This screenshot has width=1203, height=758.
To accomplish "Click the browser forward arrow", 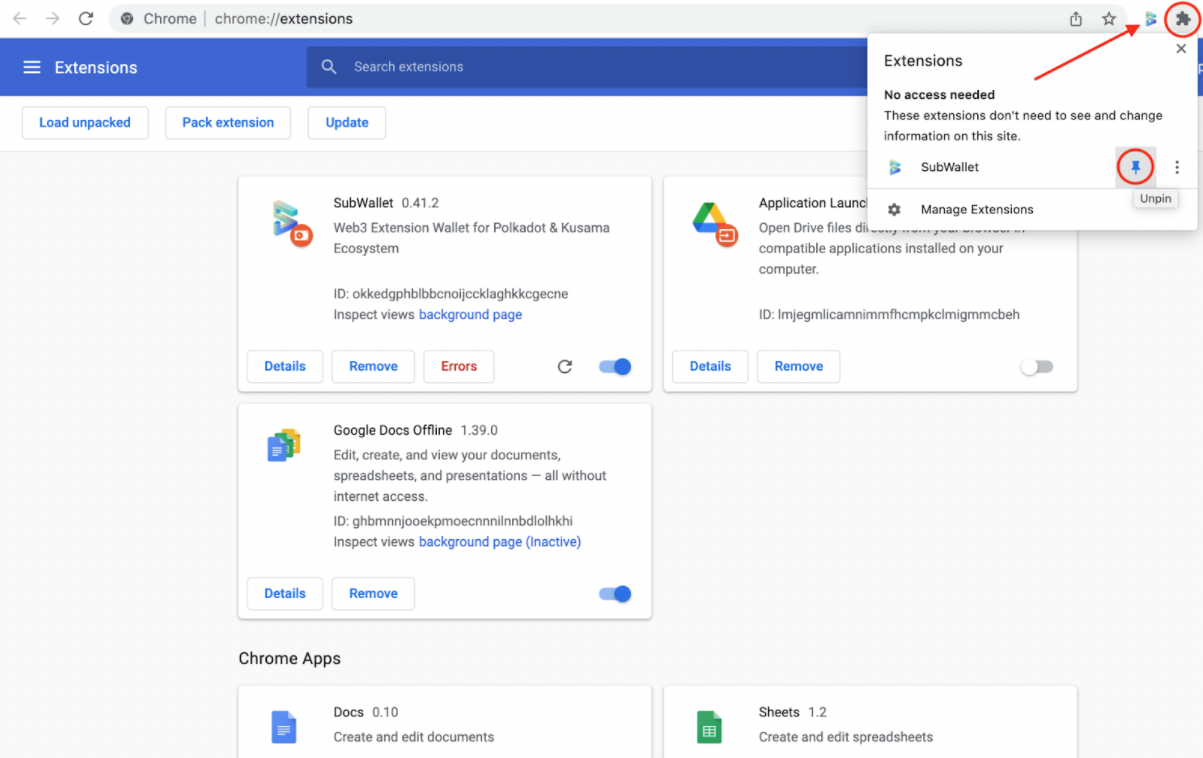I will 53,19.
